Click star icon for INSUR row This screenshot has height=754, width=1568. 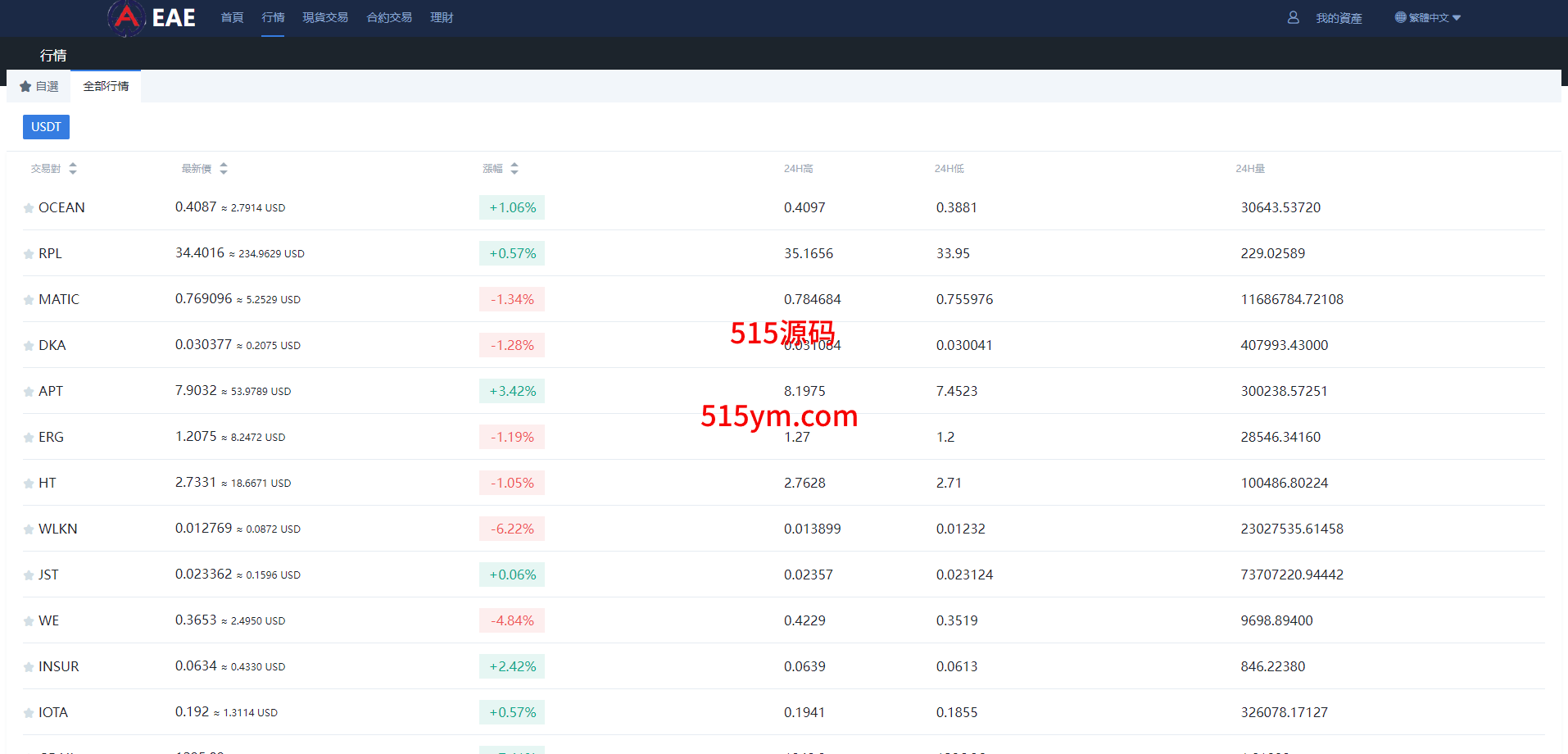click(29, 667)
